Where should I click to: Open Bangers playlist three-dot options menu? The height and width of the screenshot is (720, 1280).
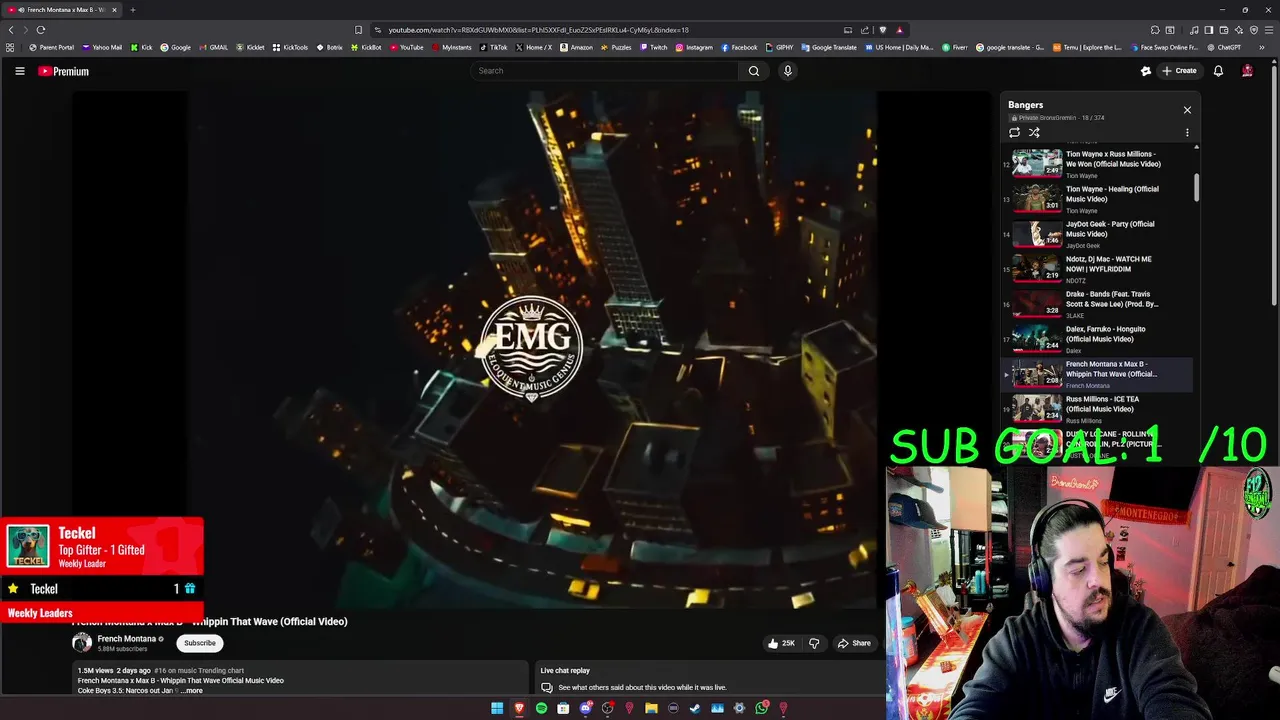(1187, 132)
